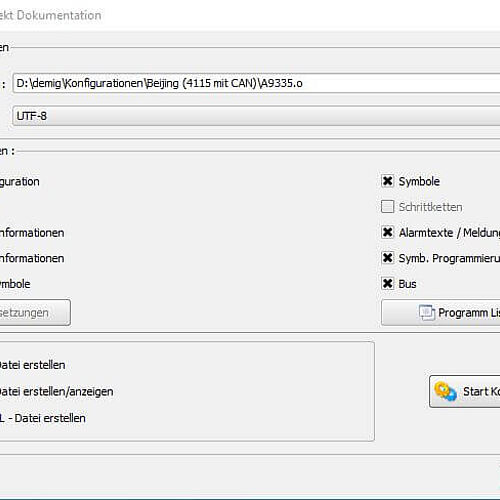500x500 pixels.
Task: Click the ...guration option label
Action: pyautogui.click(x=20, y=182)
